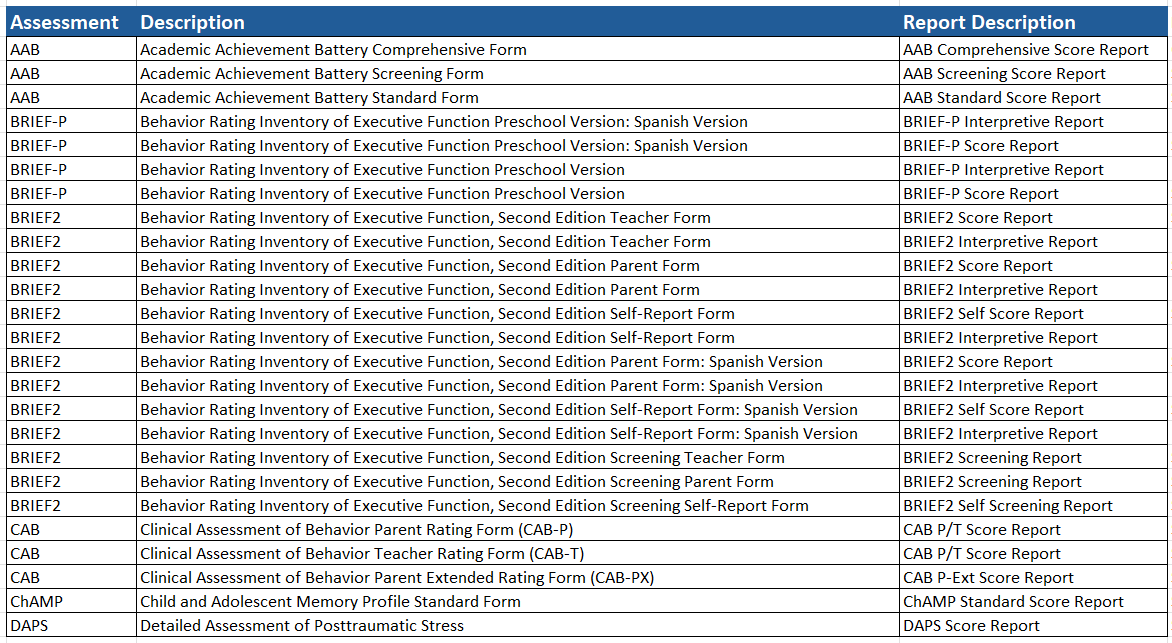Viewport: 1172px width, 643px height.
Task: Click the DAPS assessment cell
Action: point(72,625)
